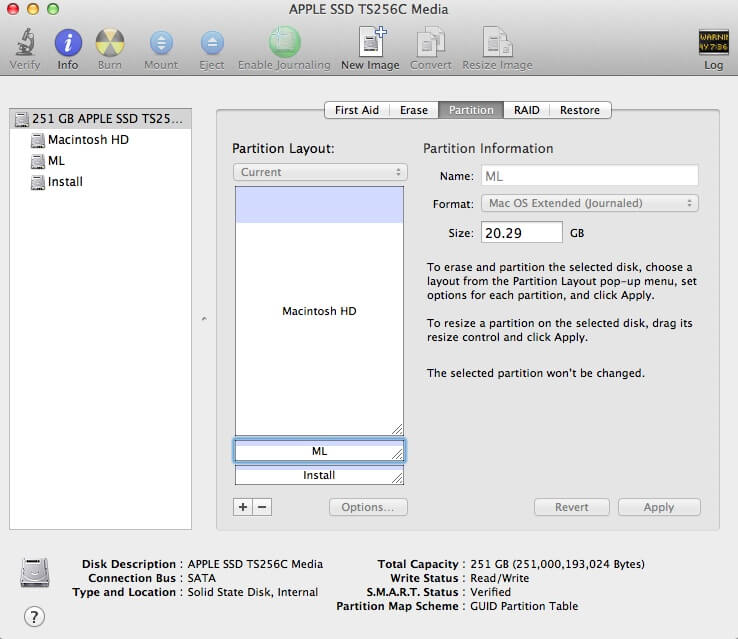Click the Options... button

click(368, 507)
